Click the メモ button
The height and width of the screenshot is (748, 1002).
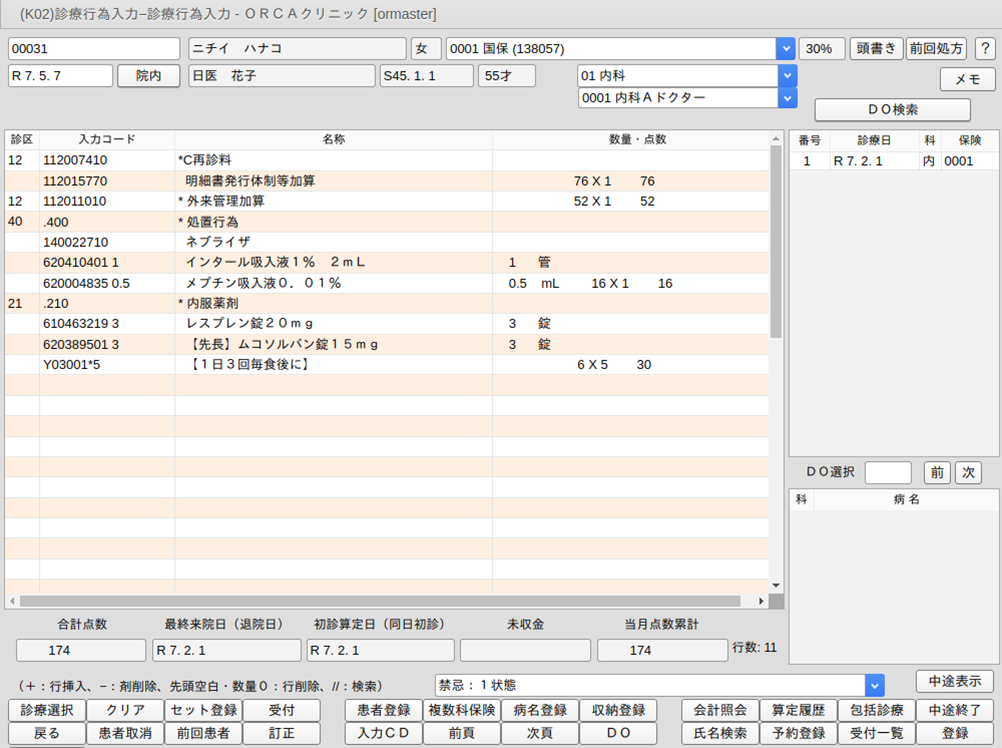pyautogui.click(x=967, y=80)
